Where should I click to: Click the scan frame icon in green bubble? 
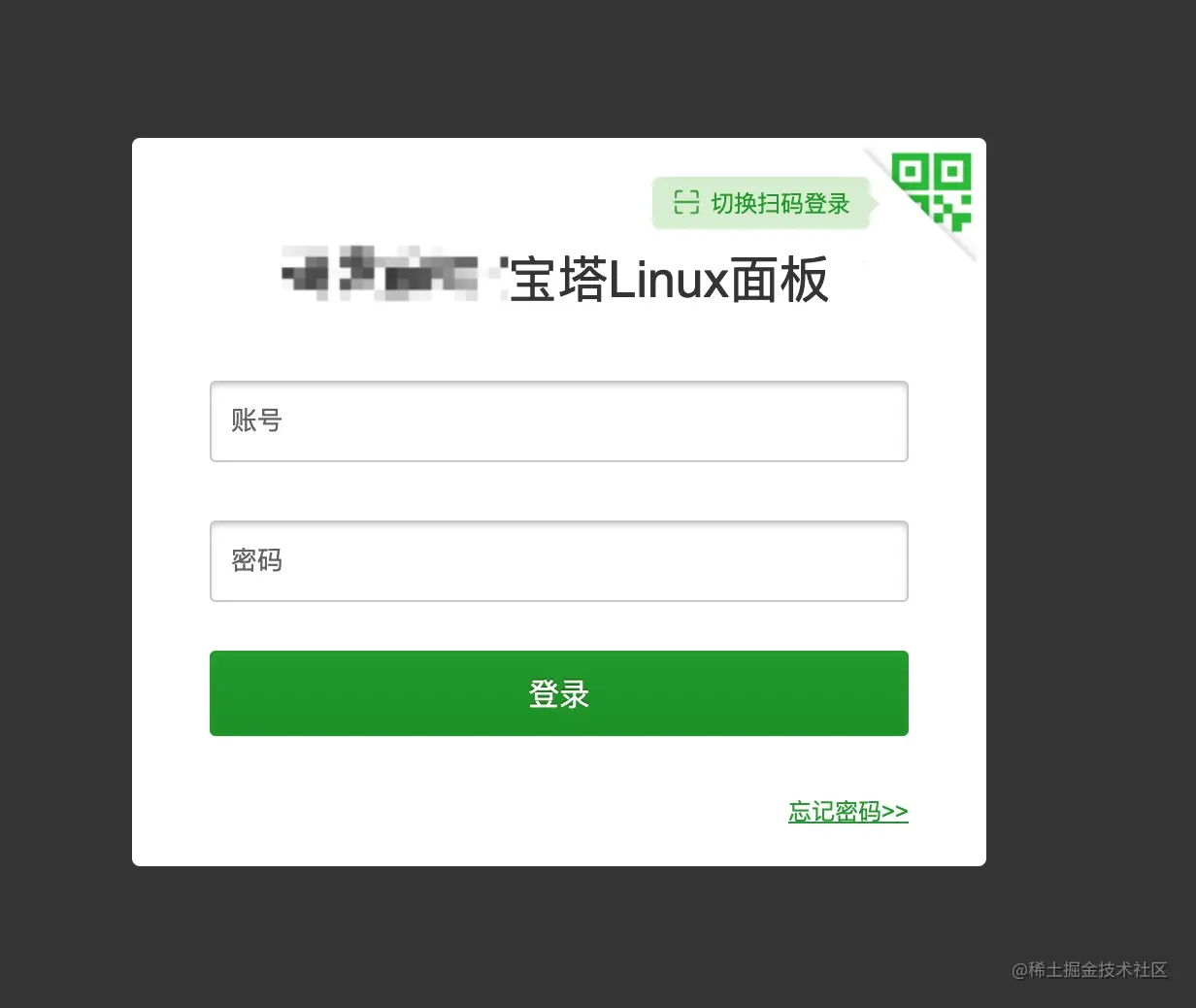pos(686,202)
